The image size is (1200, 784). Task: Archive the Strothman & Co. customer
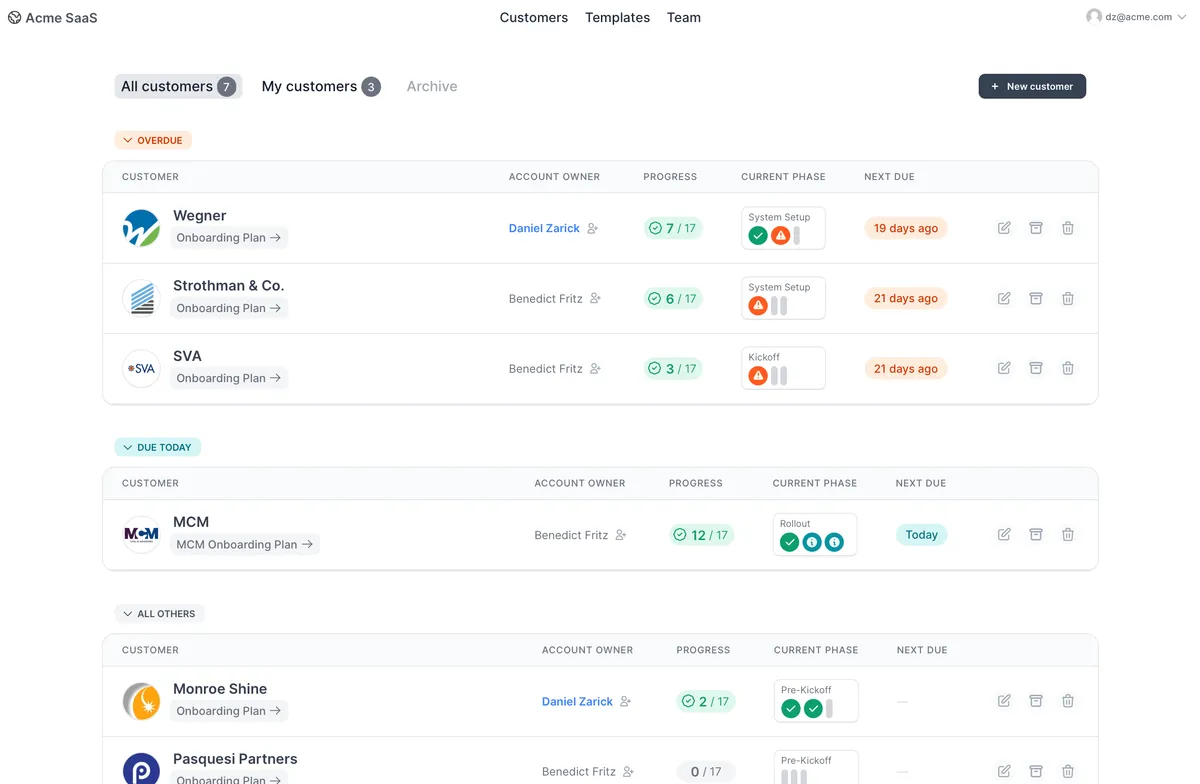1036,298
